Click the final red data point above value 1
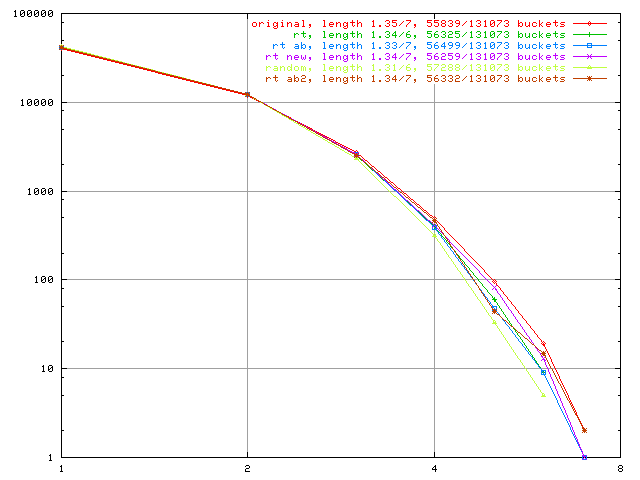The image size is (640, 480). pyautogui.click(x=584, y=430)
